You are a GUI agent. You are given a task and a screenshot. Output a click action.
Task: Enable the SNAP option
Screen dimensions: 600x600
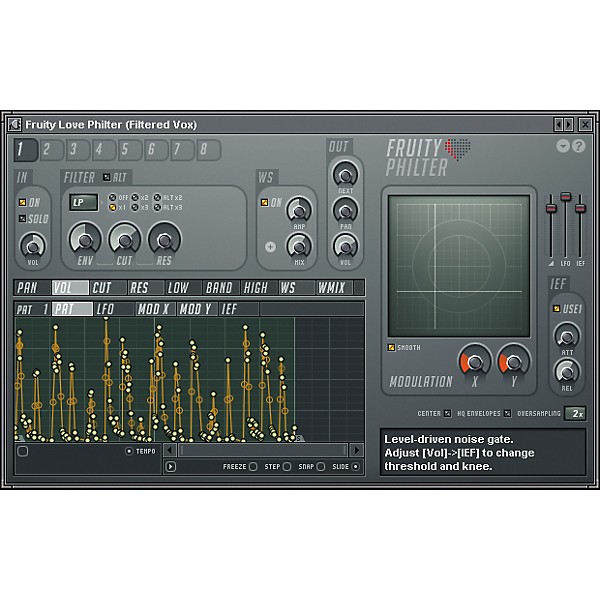(321, 466)
